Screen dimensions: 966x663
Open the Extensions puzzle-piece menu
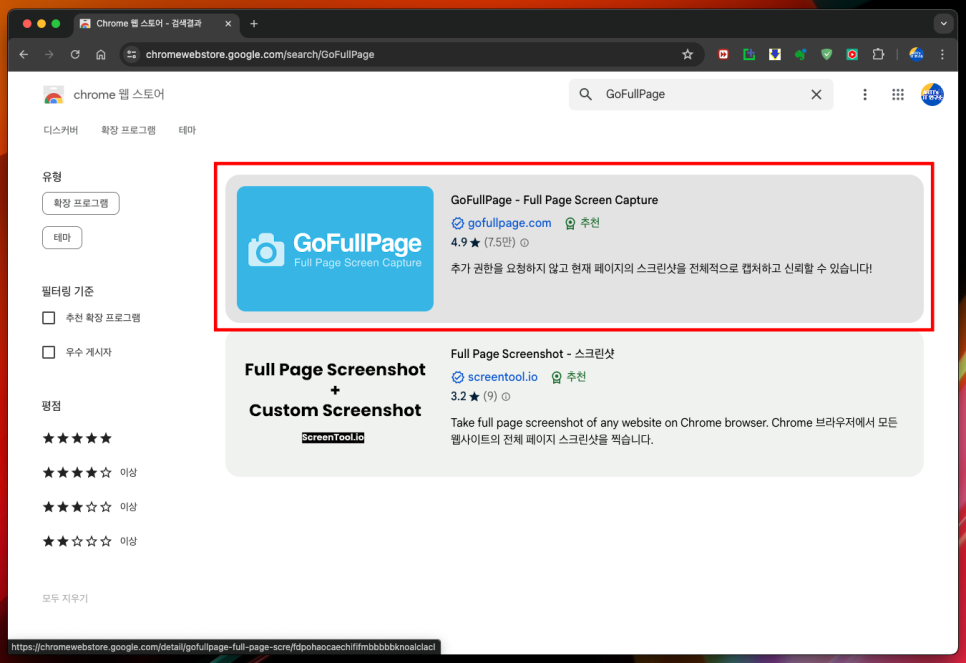click(879, 55)
